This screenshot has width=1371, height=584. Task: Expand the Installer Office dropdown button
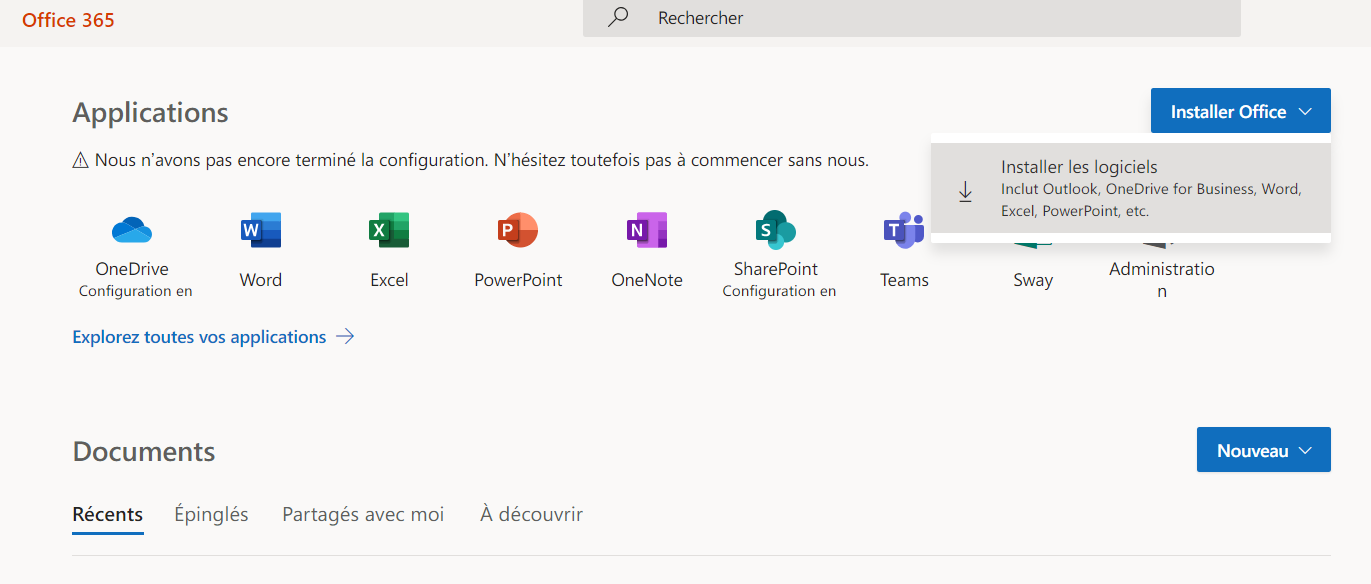[x=1240, y=111]
